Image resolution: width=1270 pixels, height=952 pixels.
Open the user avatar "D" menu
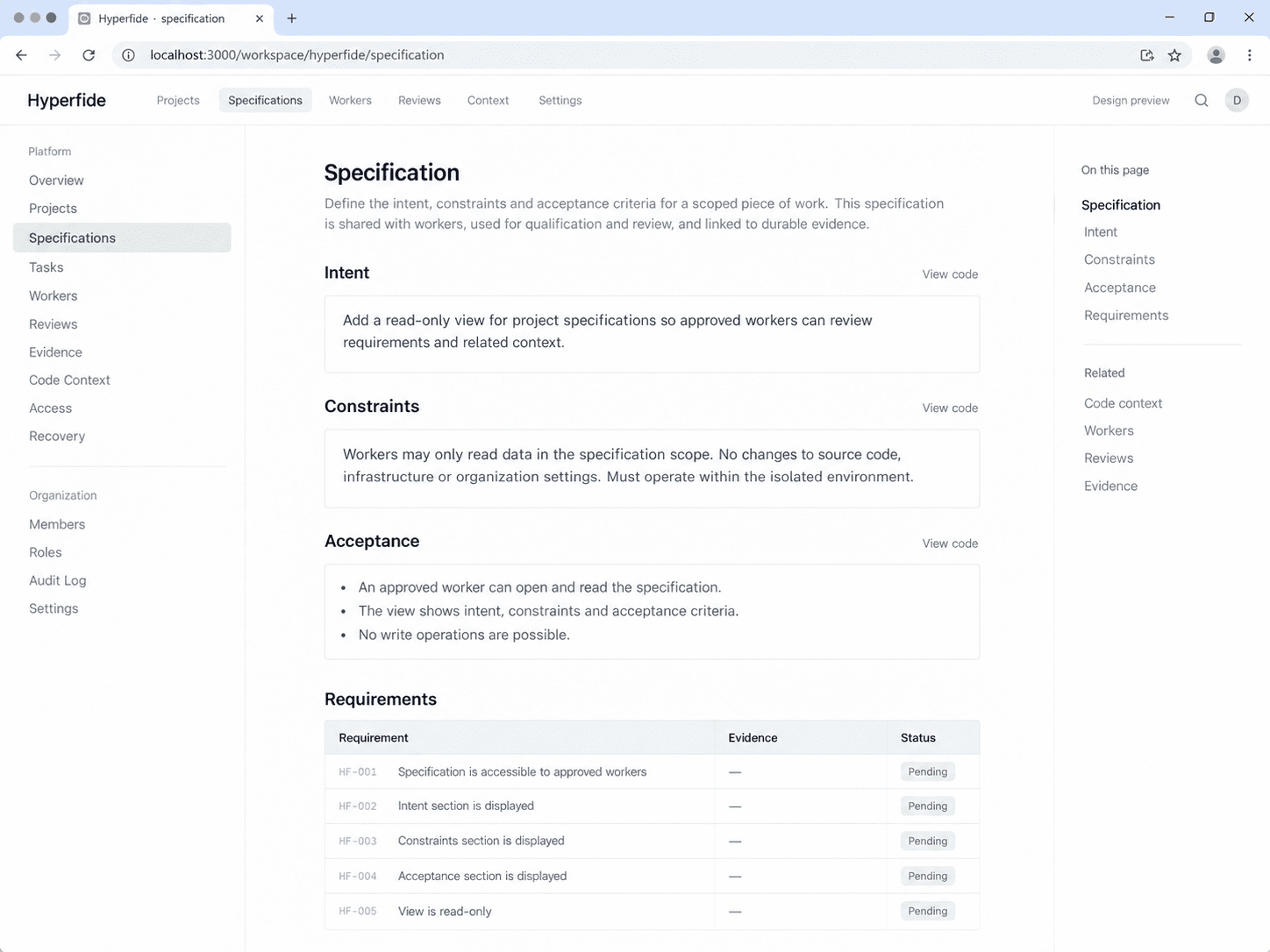pos(1237,101)
